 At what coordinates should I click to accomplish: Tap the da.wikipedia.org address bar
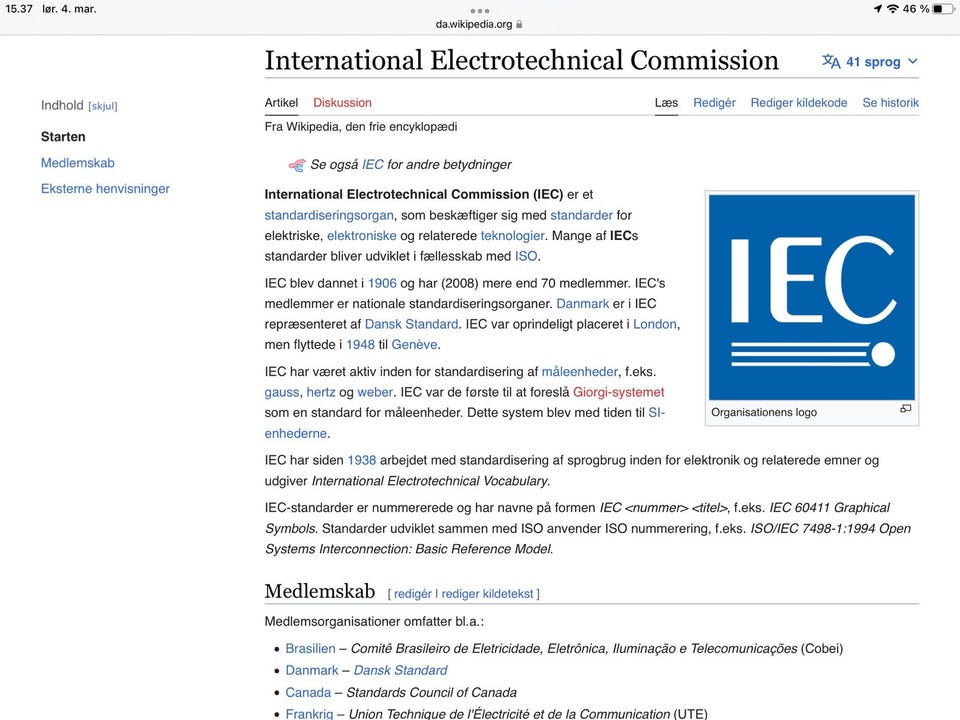[479, 24]
